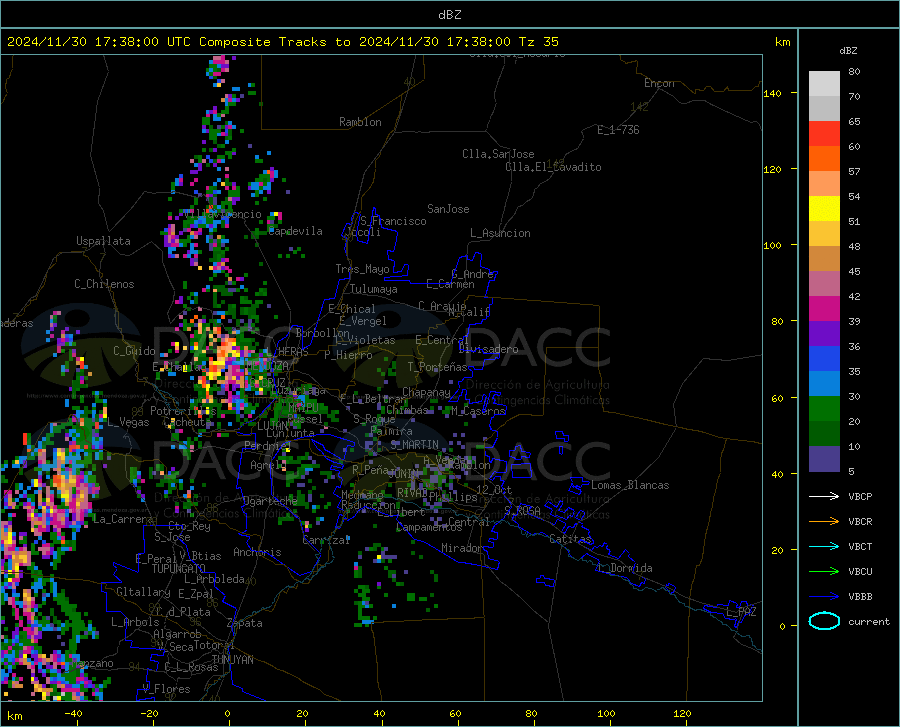The width and height of the screenshot is (900, 727).
Task: Select the dark purple 5 dBZ swatch
Action: pos(824,459)
